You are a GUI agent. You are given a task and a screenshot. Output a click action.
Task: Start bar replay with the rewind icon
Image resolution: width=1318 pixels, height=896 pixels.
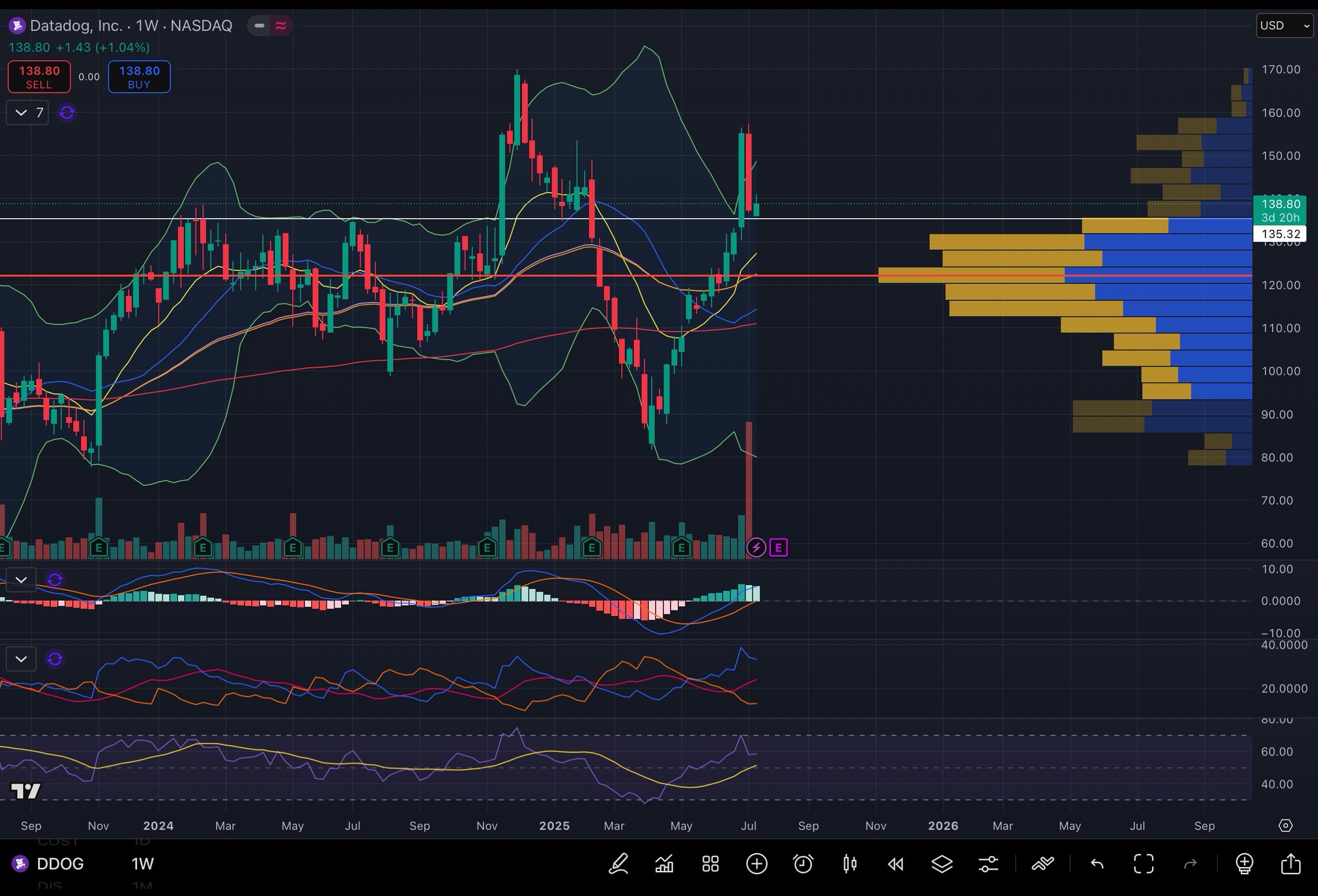896,864
